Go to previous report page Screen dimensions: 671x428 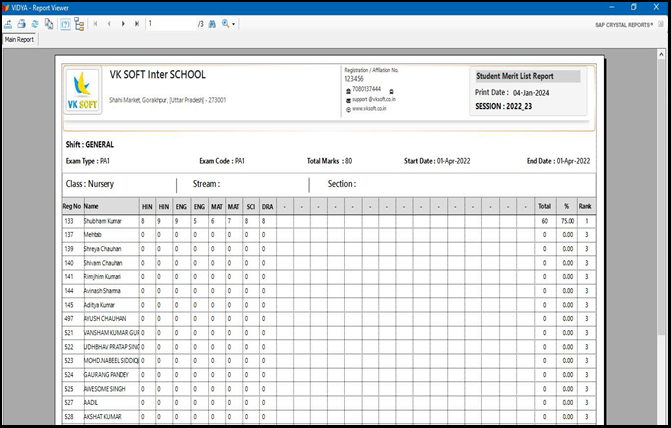(109, 24)
